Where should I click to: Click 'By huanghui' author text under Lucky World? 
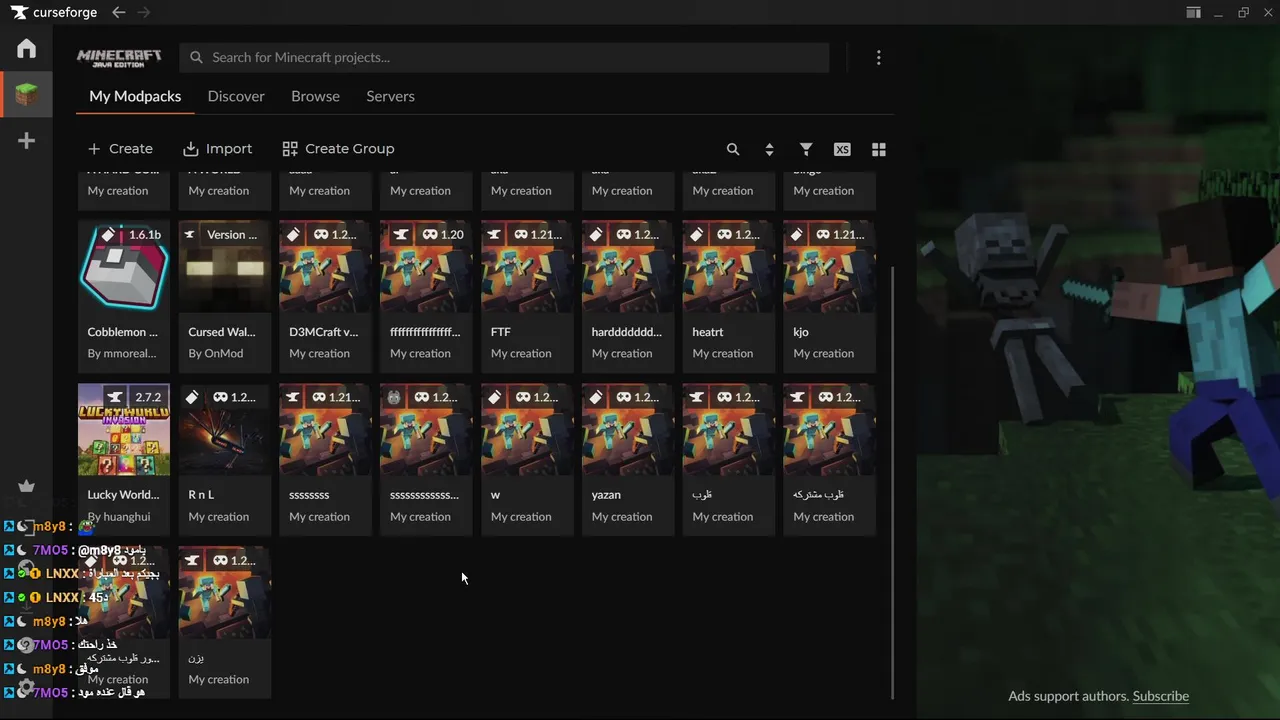pyautogui.click(x=118, y=517)
